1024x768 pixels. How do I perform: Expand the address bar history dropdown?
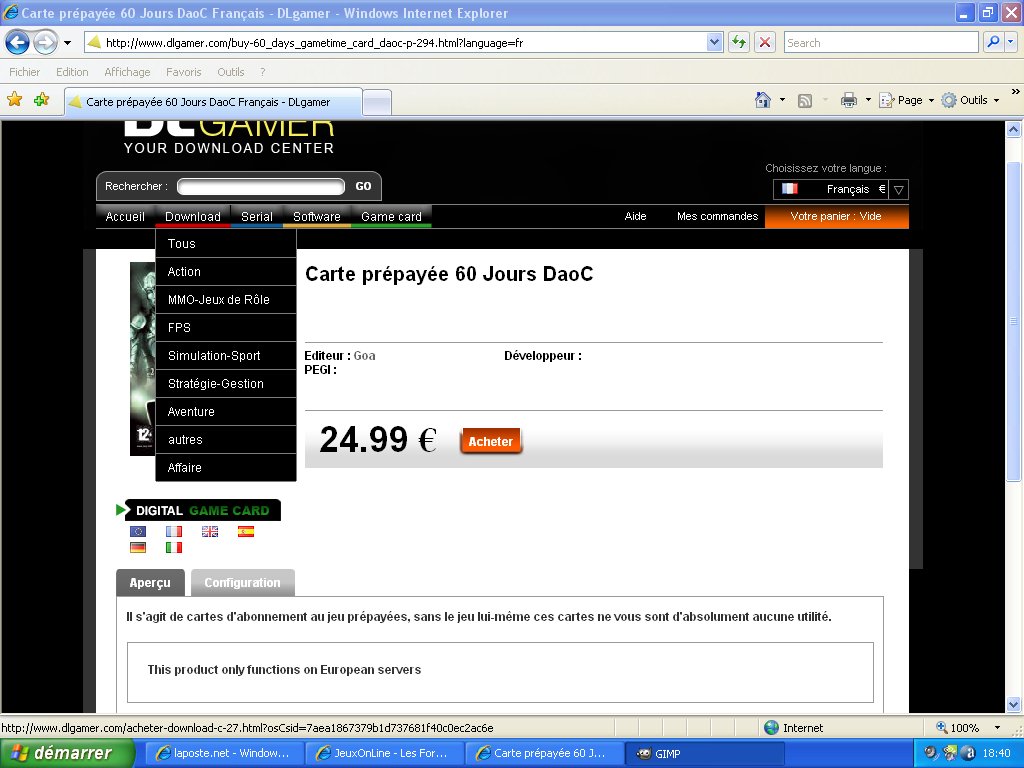(x=714, y=43)
